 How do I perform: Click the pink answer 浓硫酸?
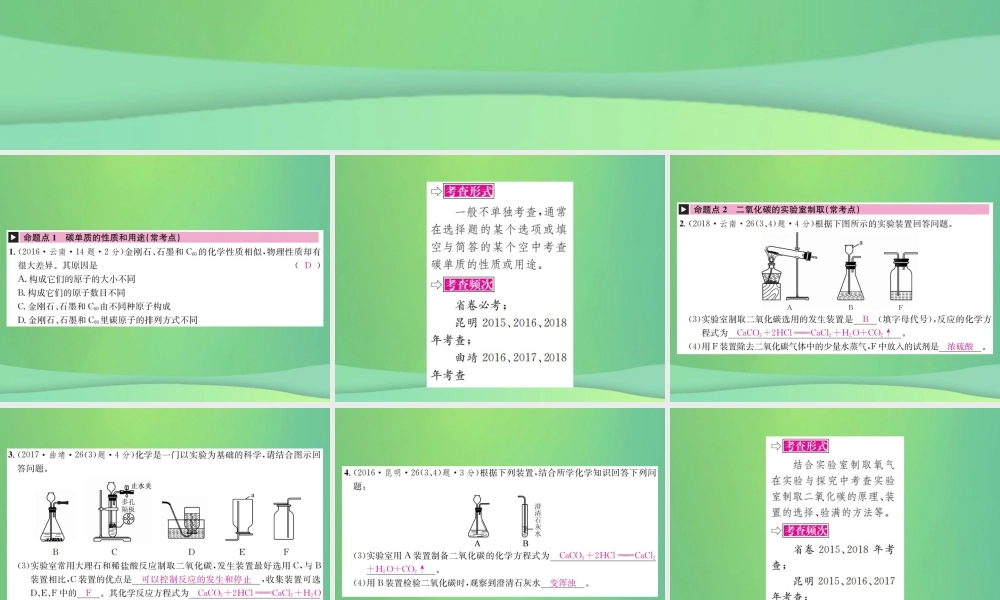click(960, 347)
